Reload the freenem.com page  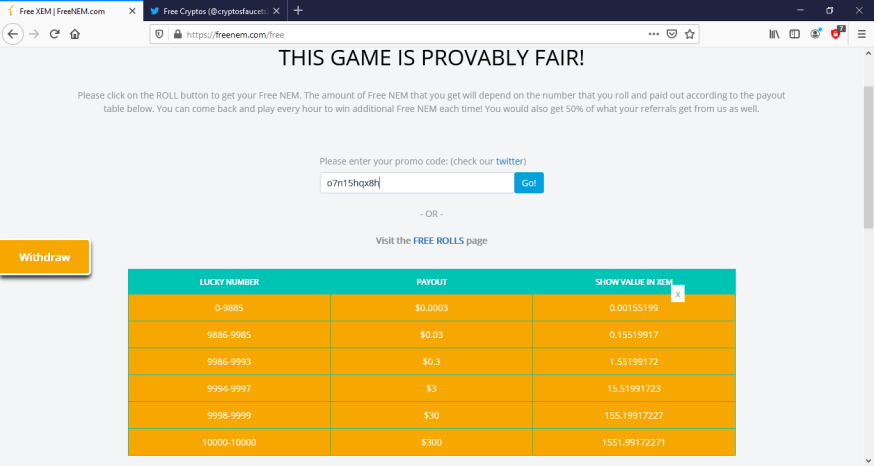click(54, 34)
